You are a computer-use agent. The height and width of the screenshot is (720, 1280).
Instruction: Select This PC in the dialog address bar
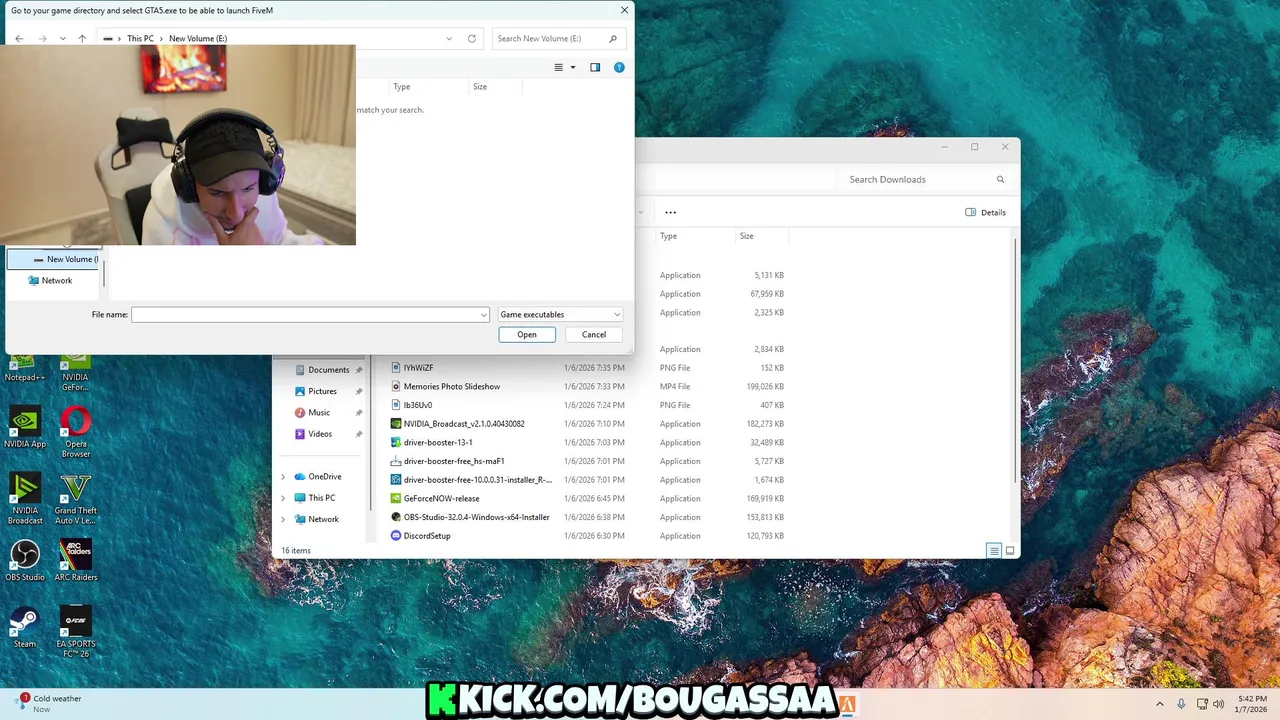point(140,39)
